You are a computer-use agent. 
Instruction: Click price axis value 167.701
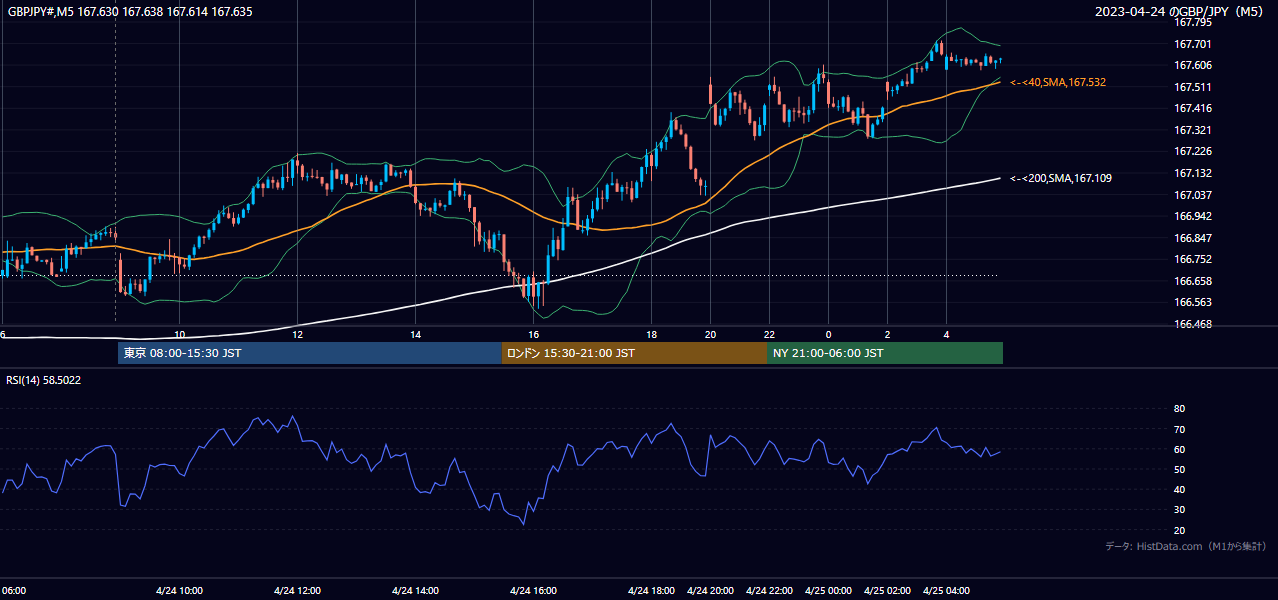1192,44
